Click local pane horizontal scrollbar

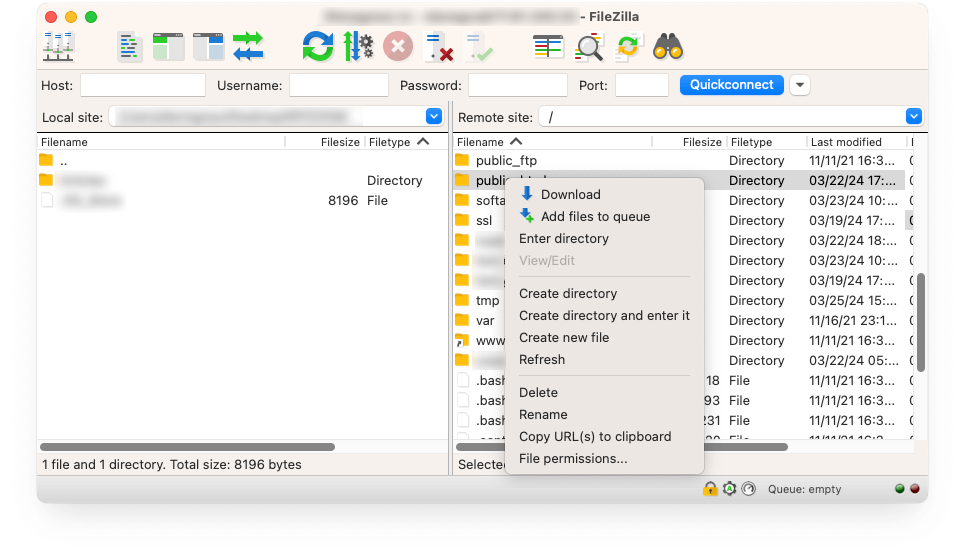(x=187, y=447)
